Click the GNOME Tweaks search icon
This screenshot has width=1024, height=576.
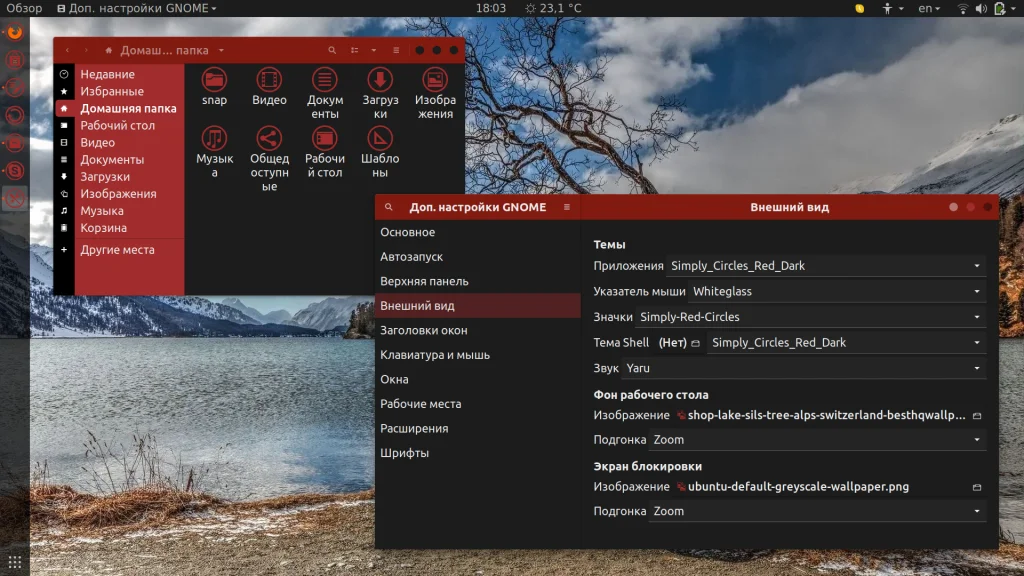coord(389,207)
